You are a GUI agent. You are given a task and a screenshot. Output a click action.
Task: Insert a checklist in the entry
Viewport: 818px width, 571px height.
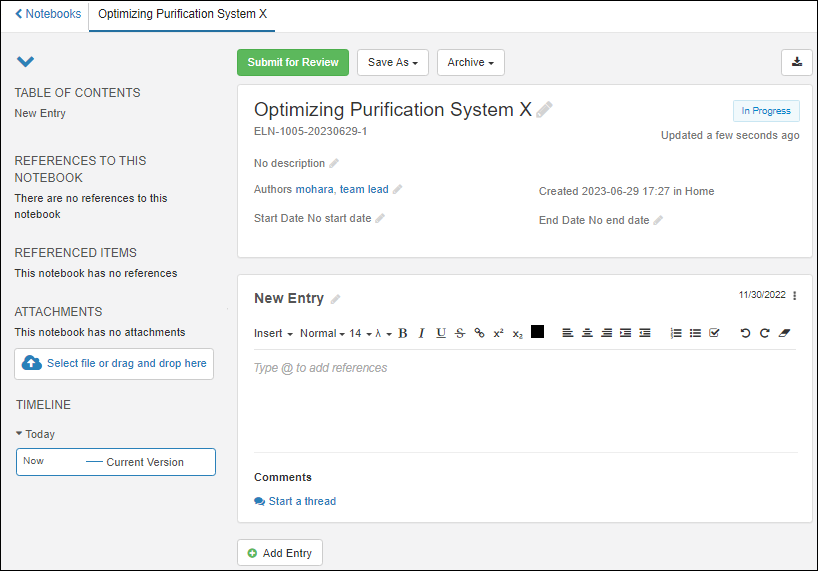tap(714, 333)
